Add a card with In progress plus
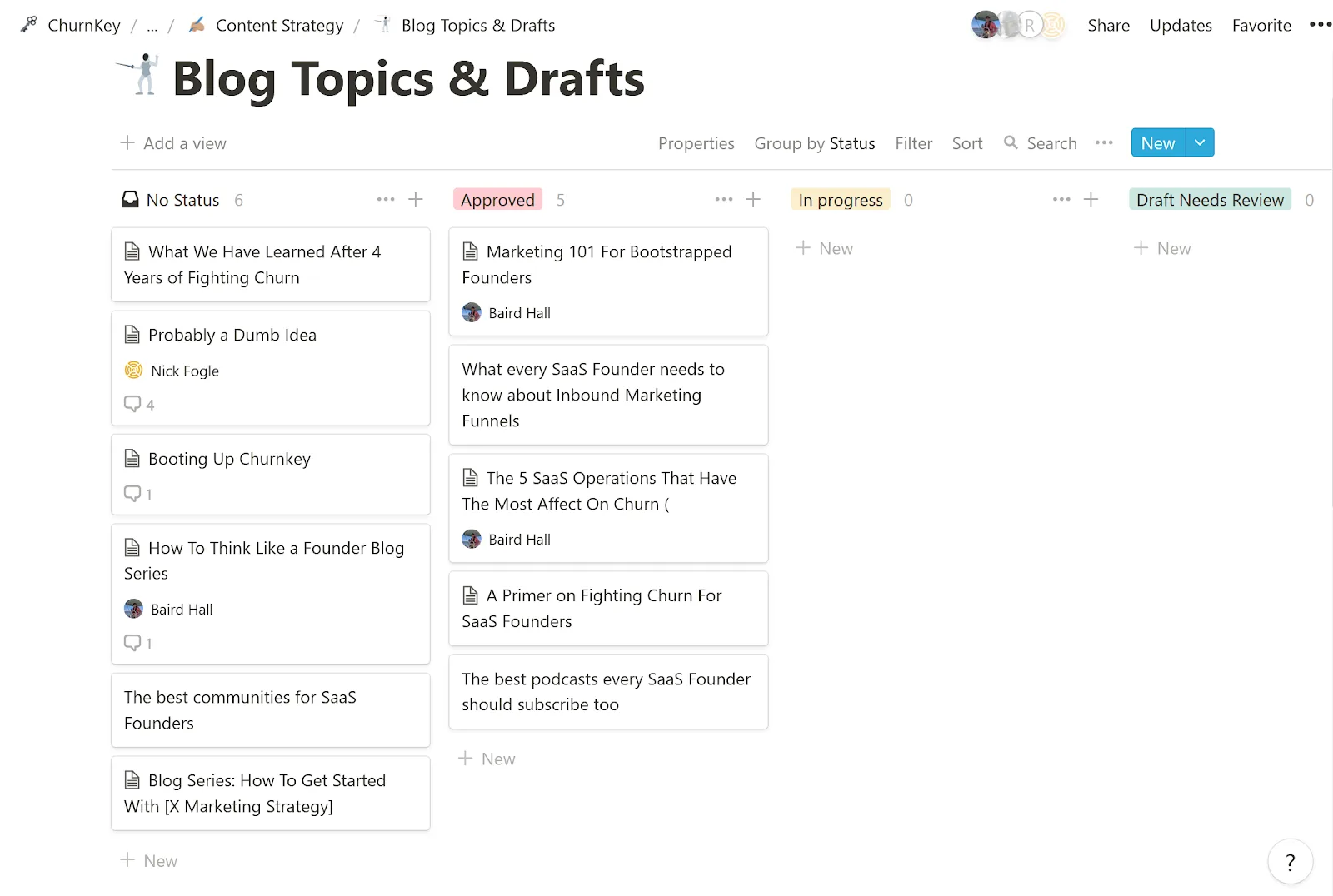Screen dimensions: 1333x896 point(1091,199)
